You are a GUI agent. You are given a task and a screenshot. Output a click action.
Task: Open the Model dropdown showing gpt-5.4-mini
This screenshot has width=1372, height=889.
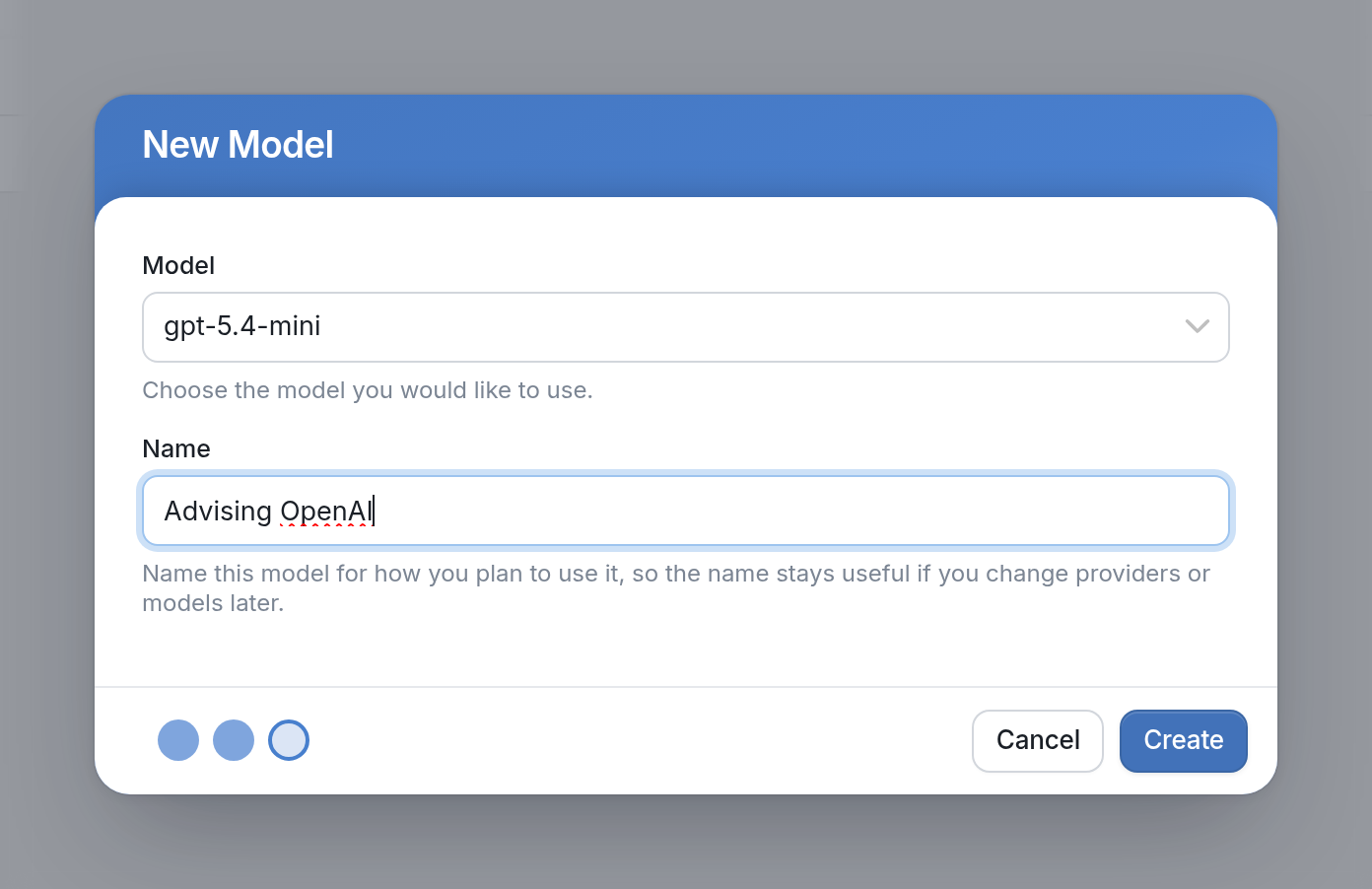point(686,327)
